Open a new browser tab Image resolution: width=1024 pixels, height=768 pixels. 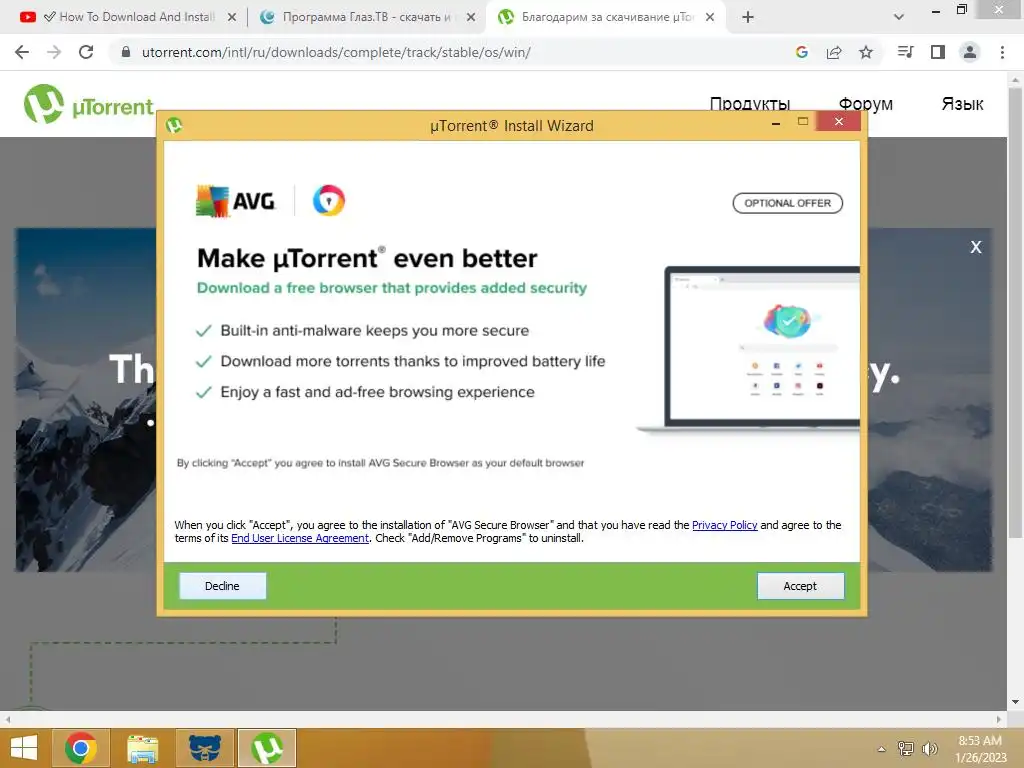click(748, 18)
